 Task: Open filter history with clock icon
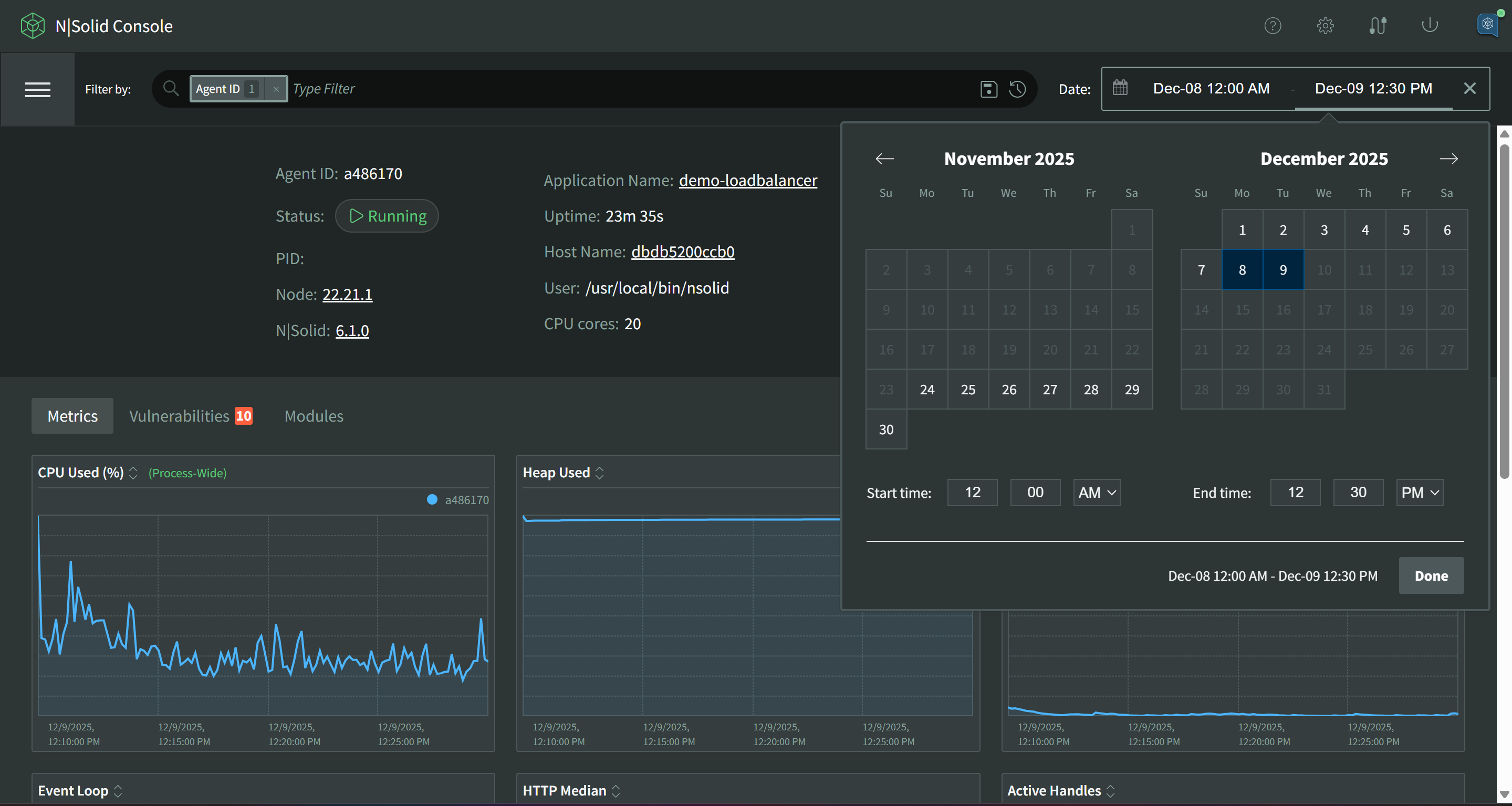click(x=1017, y=89)
